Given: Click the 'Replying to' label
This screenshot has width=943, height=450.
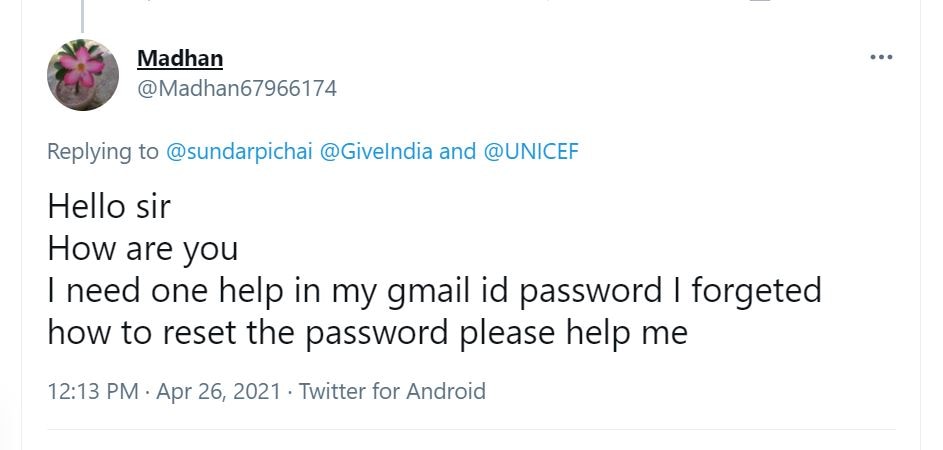Looking at the screenshot, I should tap(103, 151).
